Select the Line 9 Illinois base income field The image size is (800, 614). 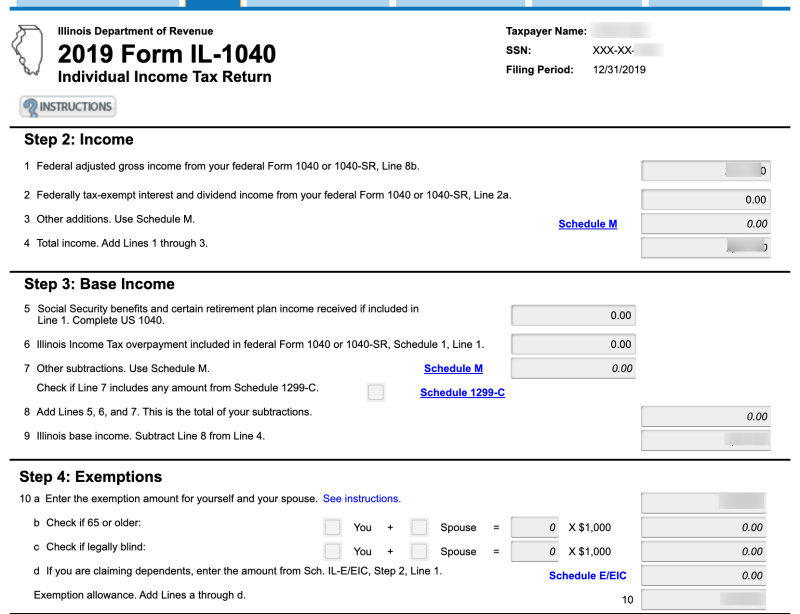(x=706, y=440)
